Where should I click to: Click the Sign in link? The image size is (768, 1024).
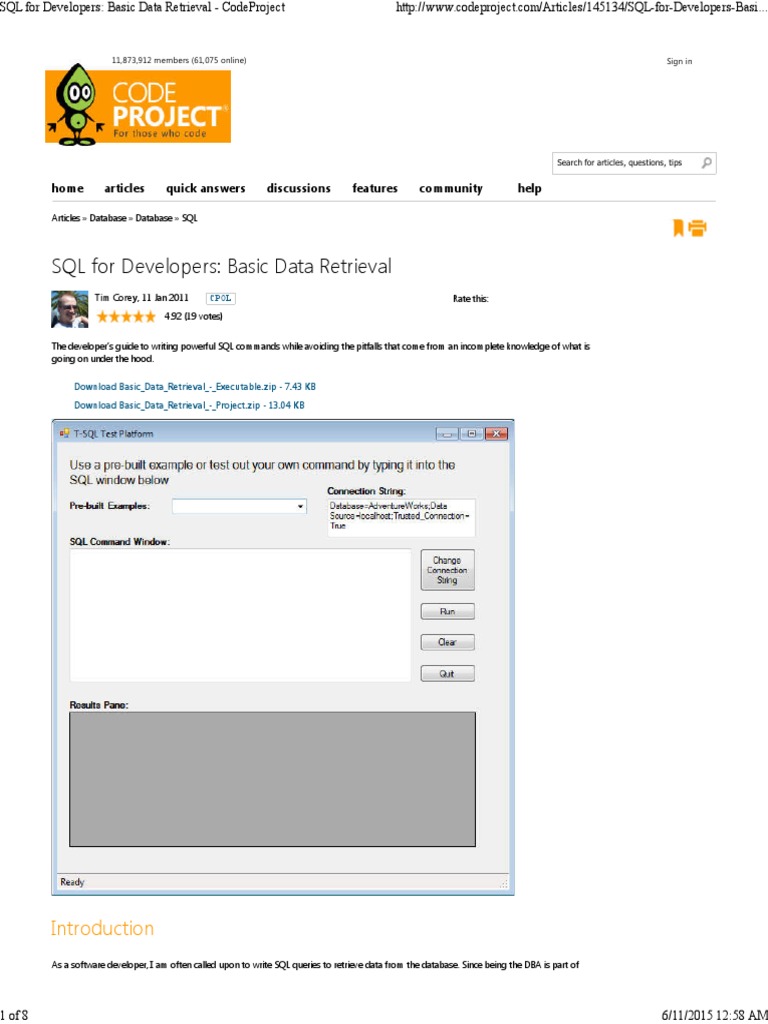(679, 62)
